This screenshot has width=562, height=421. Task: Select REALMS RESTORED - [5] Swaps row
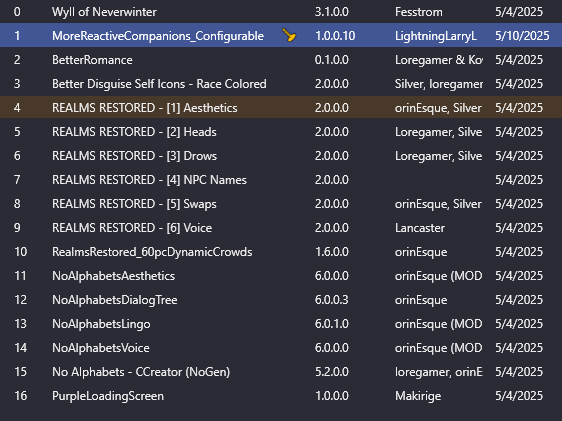pos(281,204)
